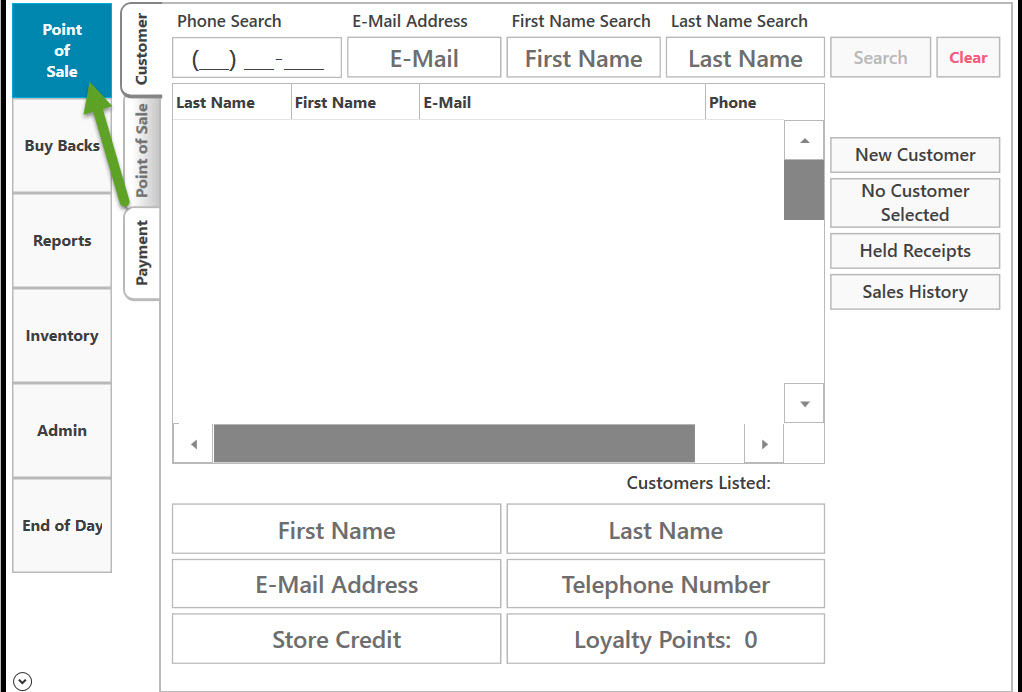
Task: Click the customer list scroll-up arrow
Action: click(x=804, y=140)
